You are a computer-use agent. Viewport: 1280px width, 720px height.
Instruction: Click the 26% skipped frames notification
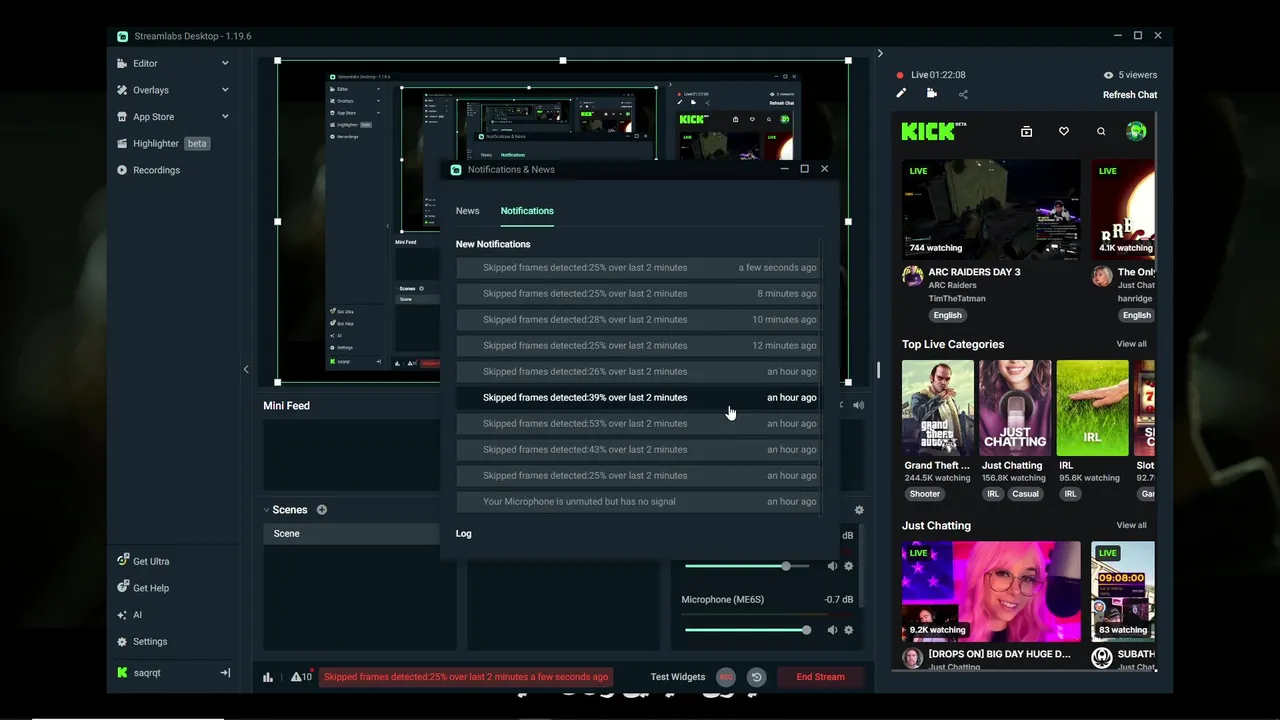(638, 371)
